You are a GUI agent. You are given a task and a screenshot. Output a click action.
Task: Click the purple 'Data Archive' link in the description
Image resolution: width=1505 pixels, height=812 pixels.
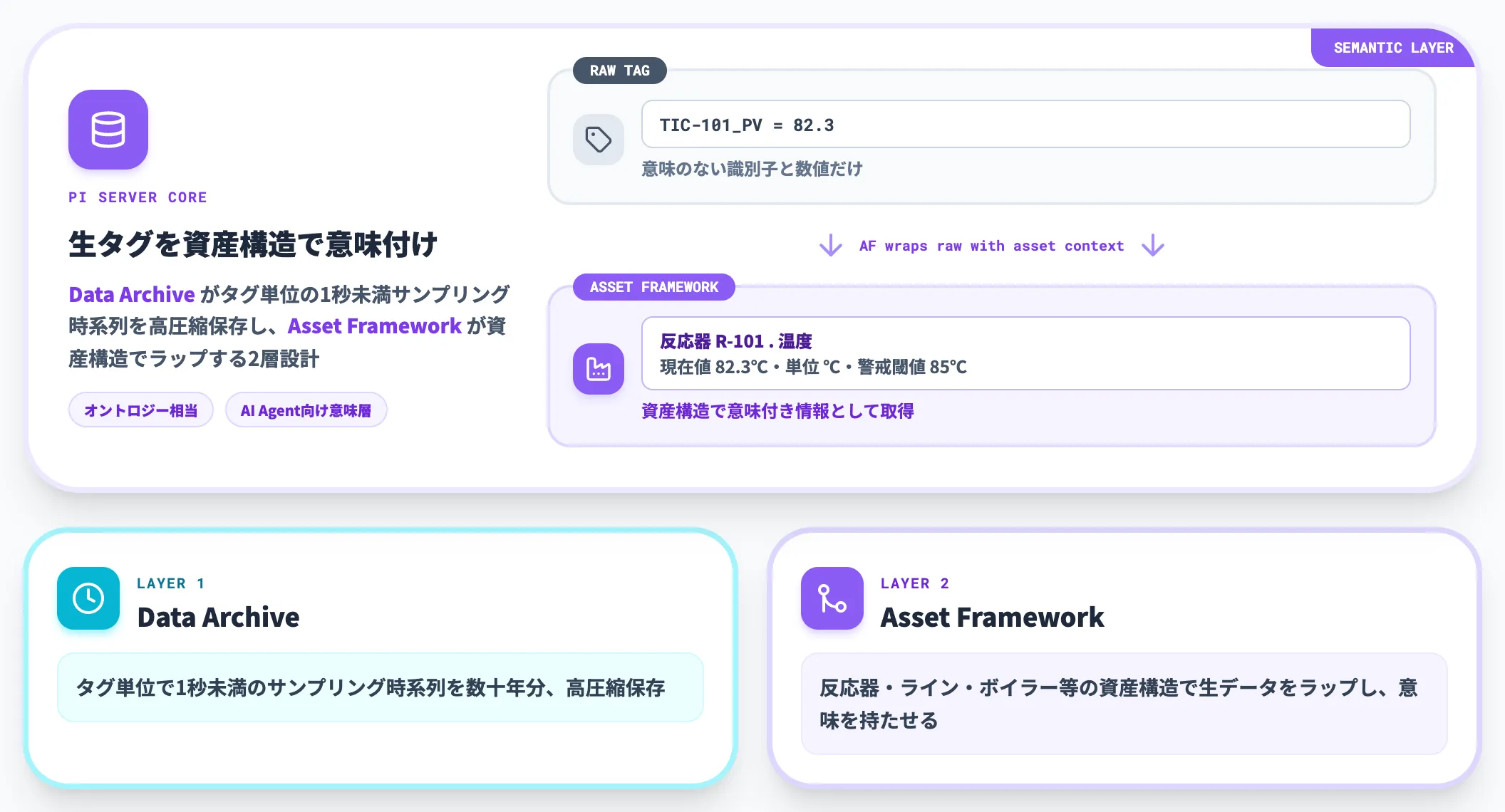pos(132,294)
